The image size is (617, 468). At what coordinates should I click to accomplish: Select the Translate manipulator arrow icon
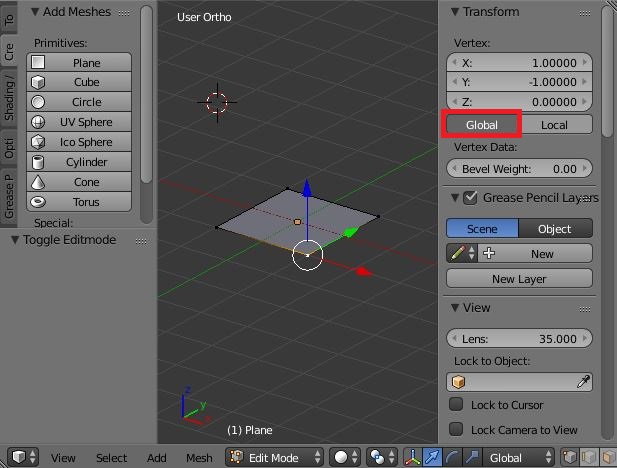pos(432,457)
